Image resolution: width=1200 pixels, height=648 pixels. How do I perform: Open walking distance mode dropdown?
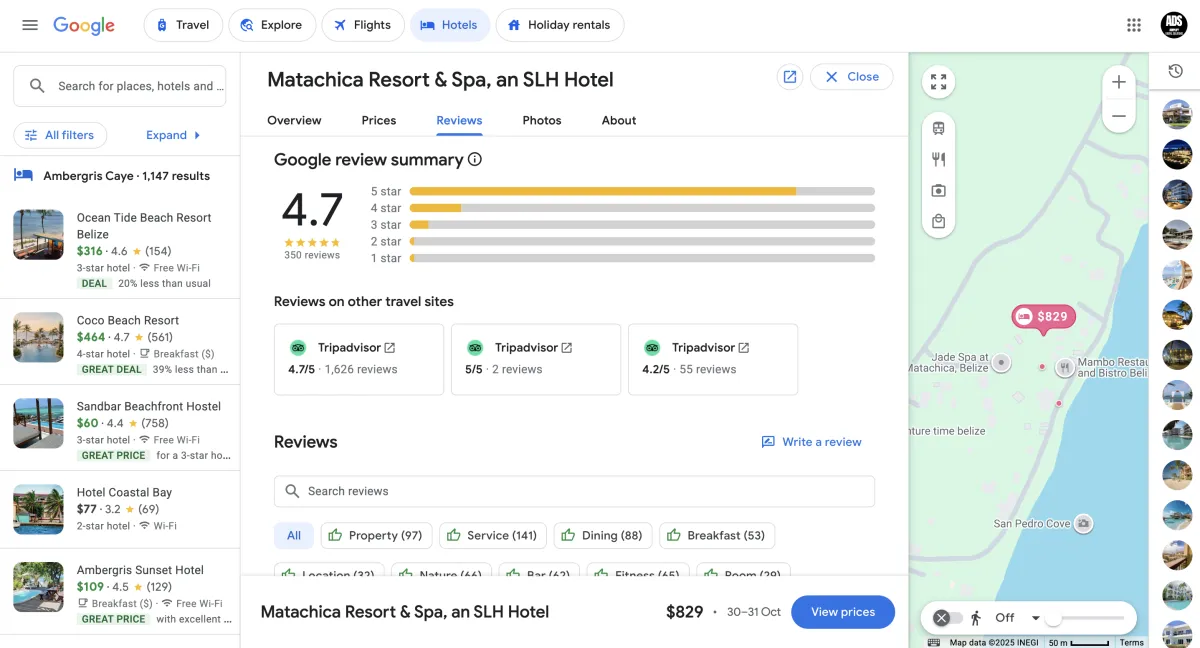coord(1036,618)
